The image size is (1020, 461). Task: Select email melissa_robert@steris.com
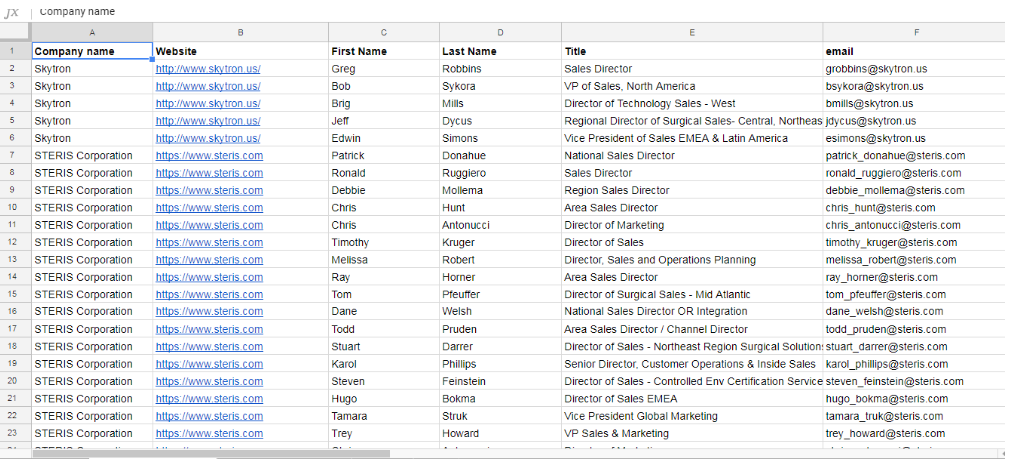coord(915,259)
